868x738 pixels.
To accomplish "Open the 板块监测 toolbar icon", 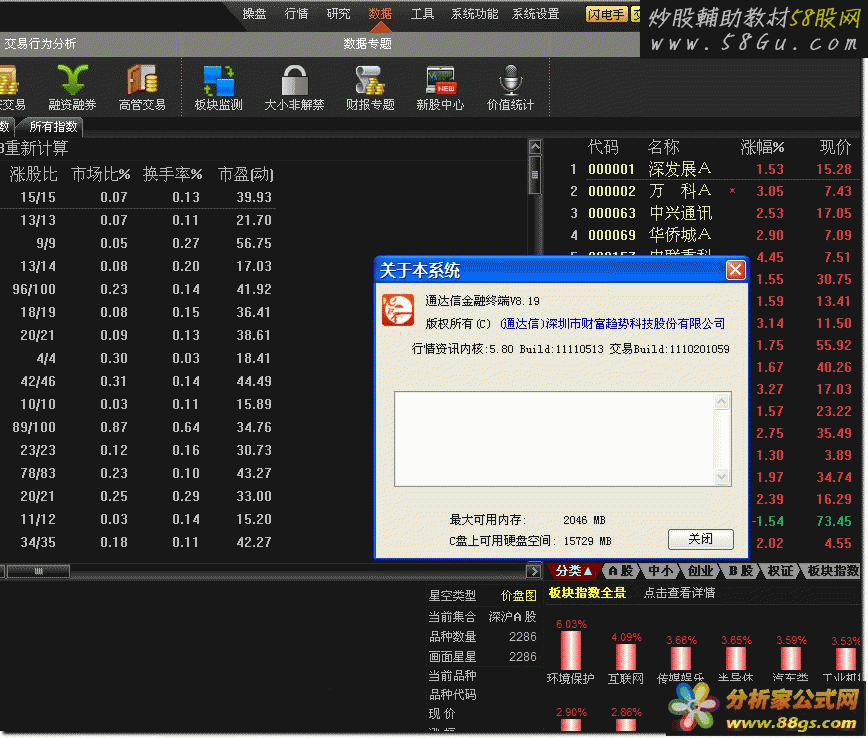I will (218, 87).
